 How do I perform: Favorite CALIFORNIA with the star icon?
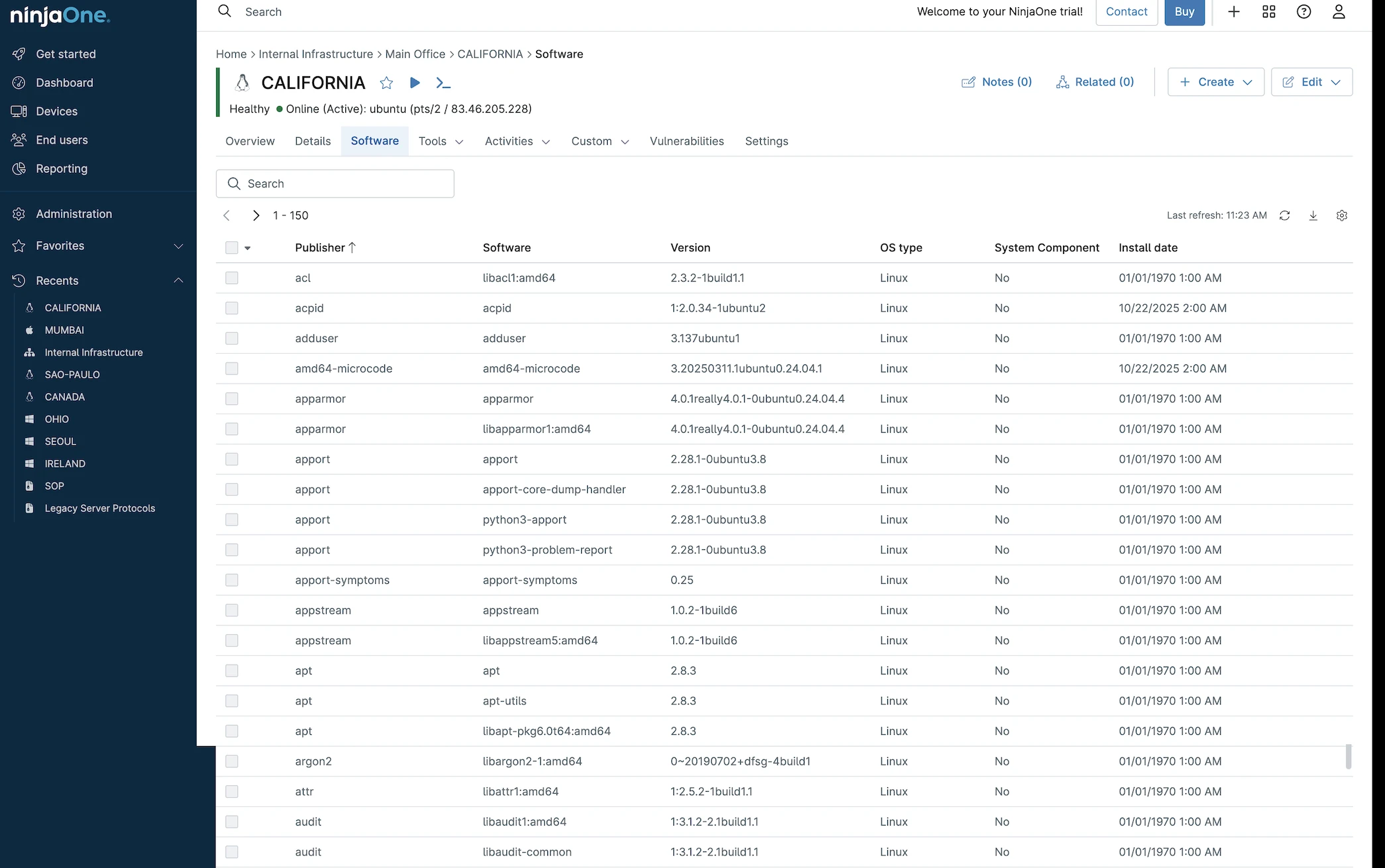[386, 83]
